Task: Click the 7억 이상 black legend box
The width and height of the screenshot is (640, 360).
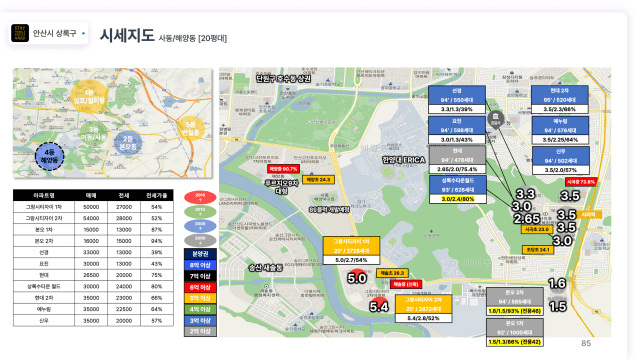Action: pyautogui.click(x=200, y=276)
